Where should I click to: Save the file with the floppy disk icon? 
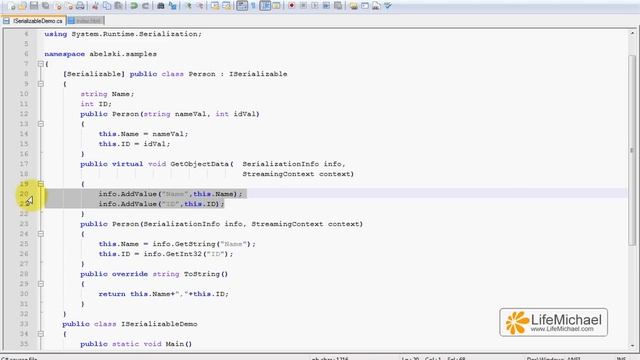[34, 6]
